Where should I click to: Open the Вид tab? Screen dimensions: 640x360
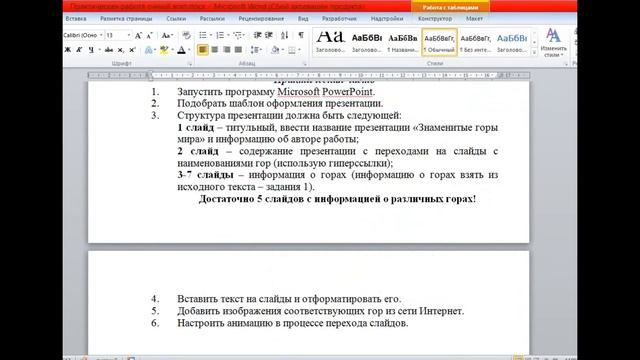pos(303,19)
